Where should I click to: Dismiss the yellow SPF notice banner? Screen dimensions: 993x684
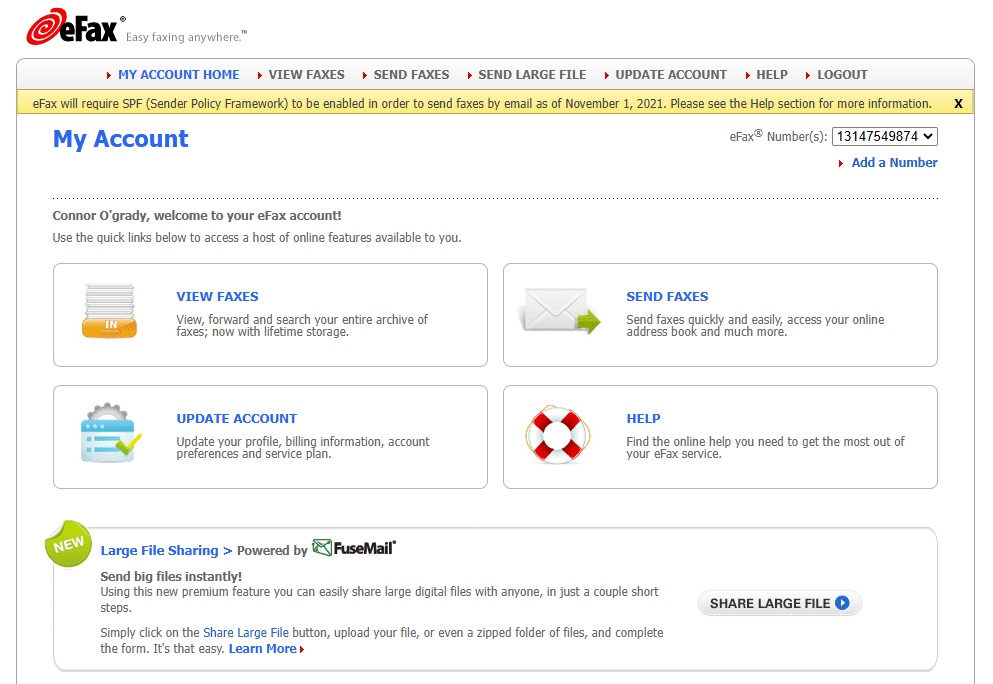[x=958, y=103]
